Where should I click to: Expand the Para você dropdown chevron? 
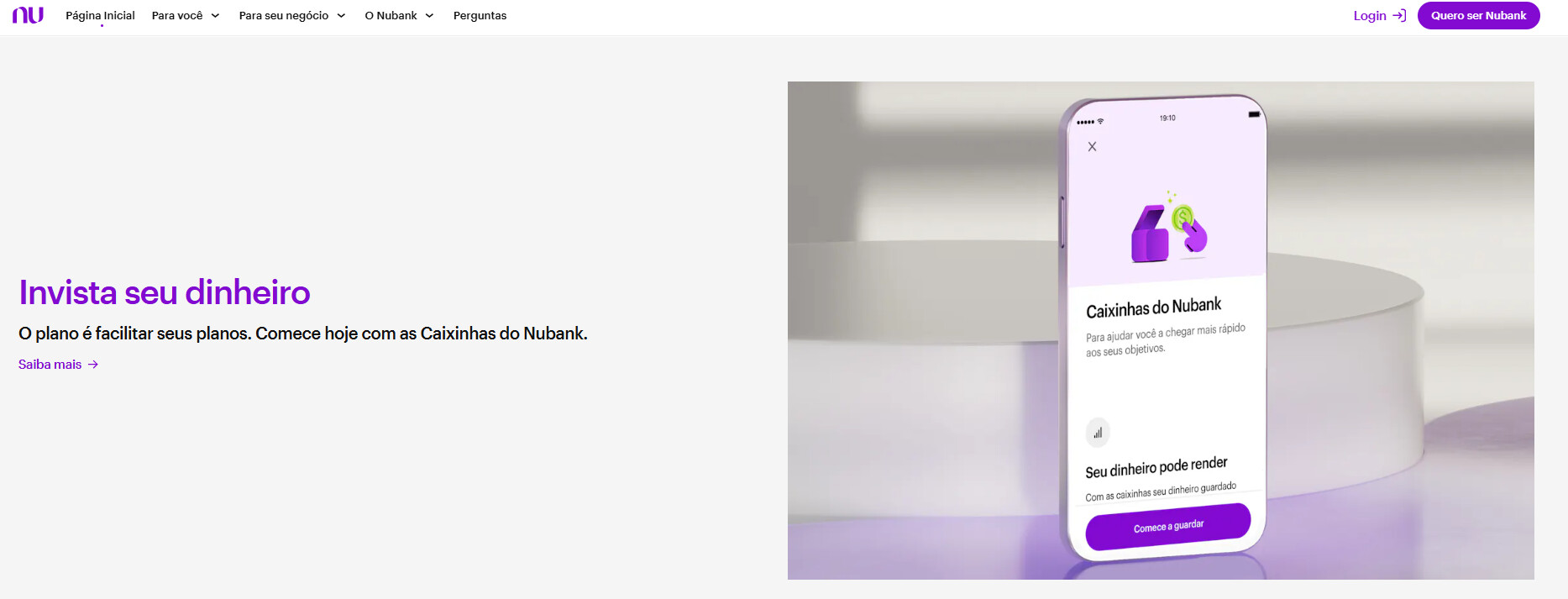click(215, 16)
